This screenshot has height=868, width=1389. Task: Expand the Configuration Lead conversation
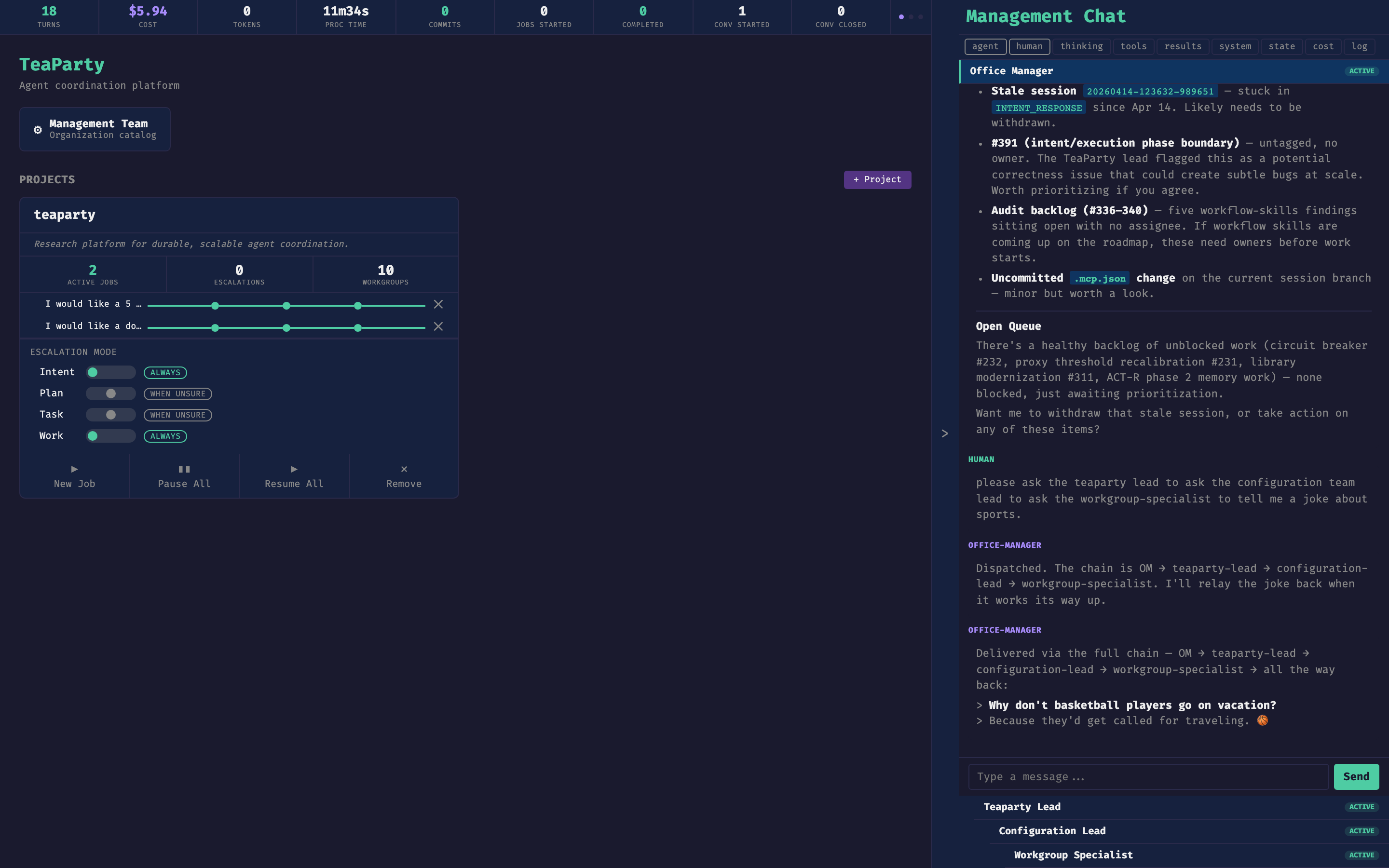pos(1189,831)
